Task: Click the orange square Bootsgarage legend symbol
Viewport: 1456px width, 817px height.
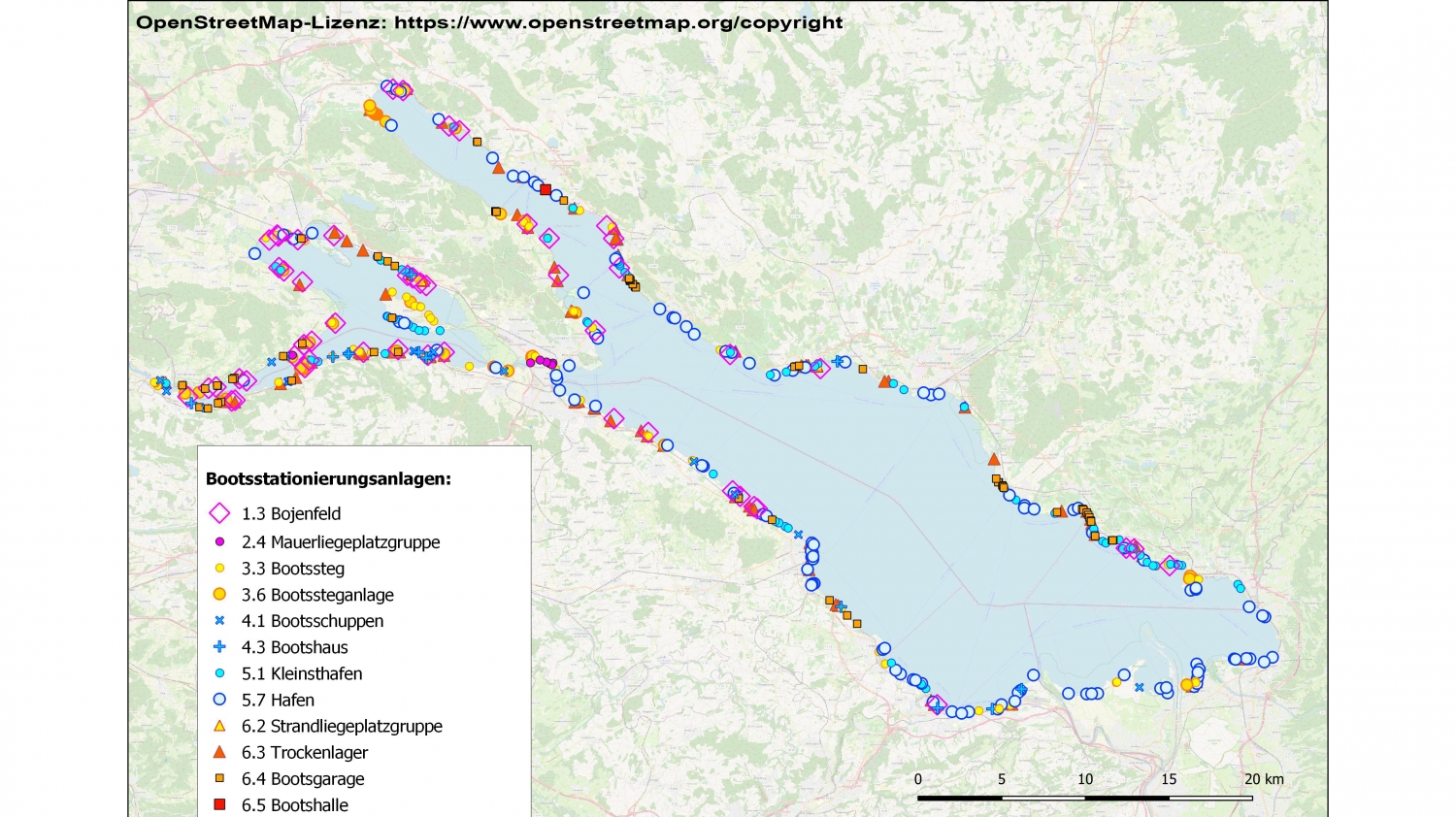Action: [219, 778]
